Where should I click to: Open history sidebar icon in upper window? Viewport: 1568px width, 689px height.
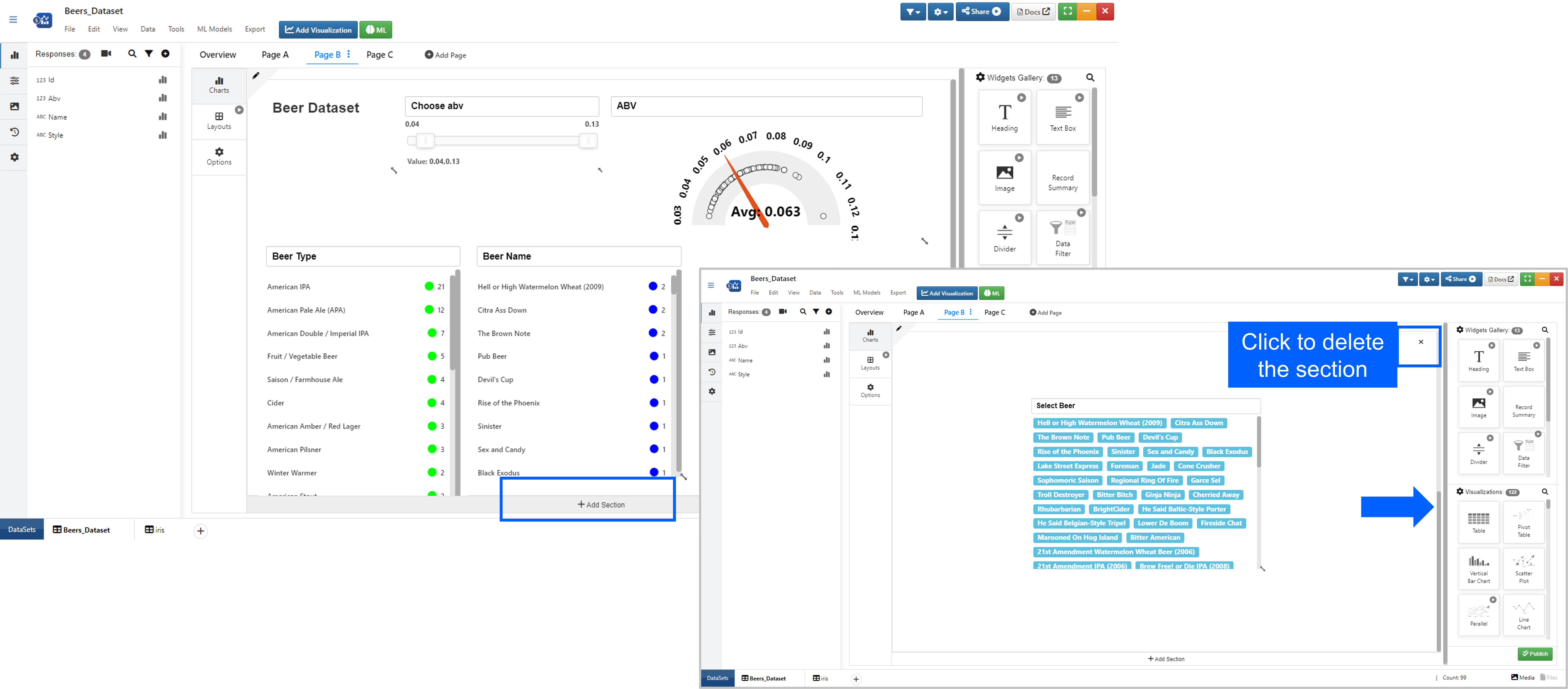pyautogui.click(x=15, y=132)
